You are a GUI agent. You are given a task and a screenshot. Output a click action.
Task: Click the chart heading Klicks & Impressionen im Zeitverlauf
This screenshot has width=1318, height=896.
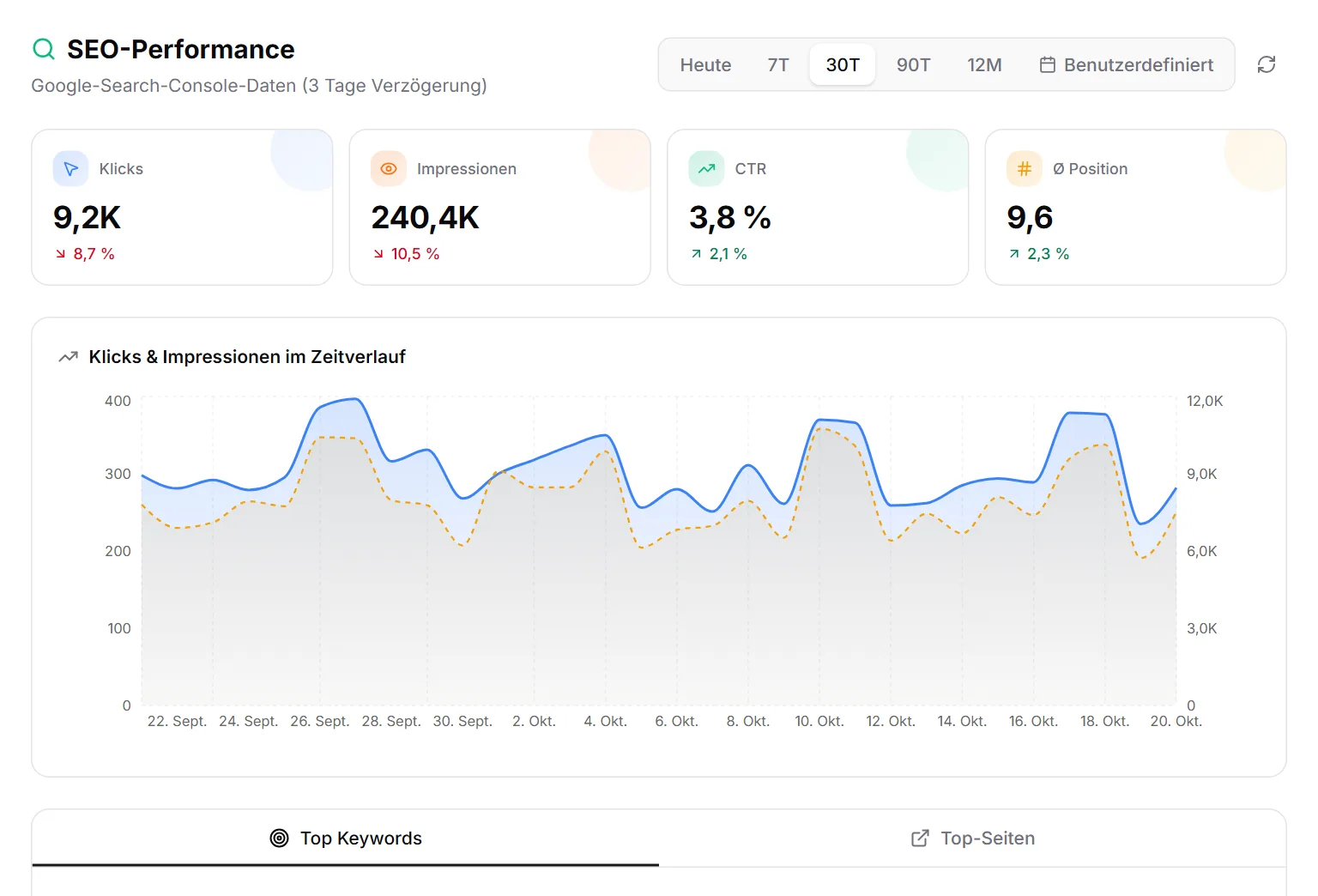[x=247, y=357]
